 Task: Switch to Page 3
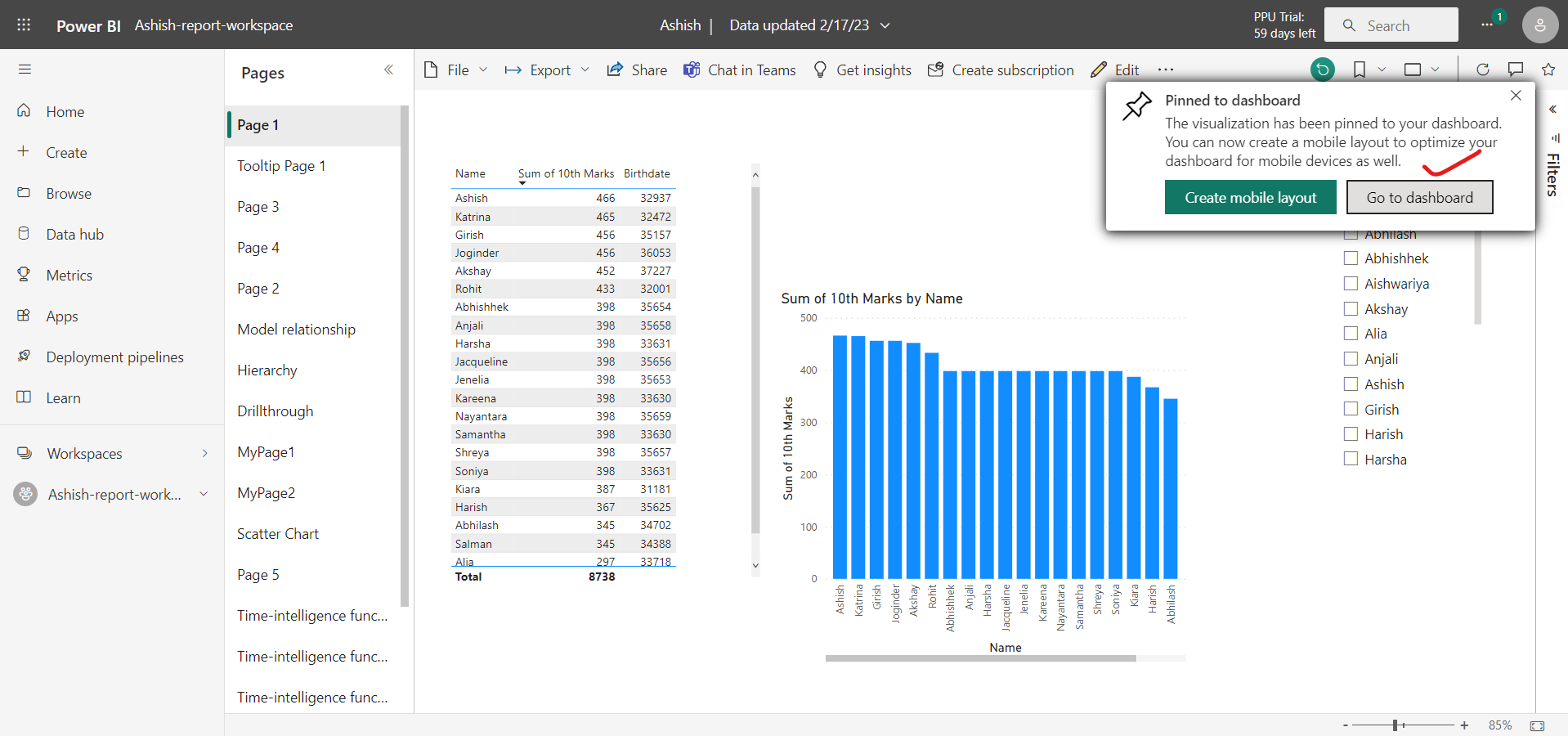258,206
